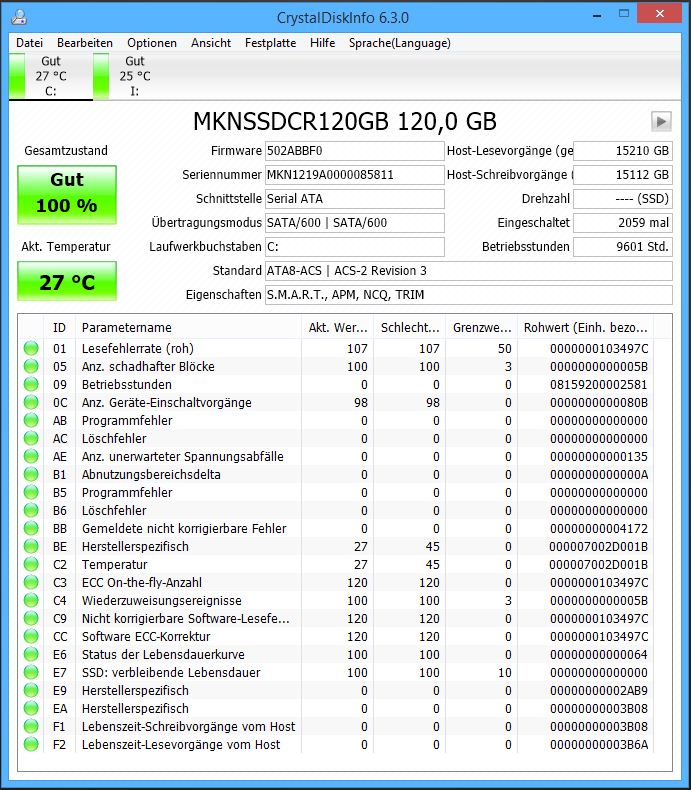This screenshot has height=790, width=691.
Task: Open the Sprache(Language) menu
Action: 399,43
